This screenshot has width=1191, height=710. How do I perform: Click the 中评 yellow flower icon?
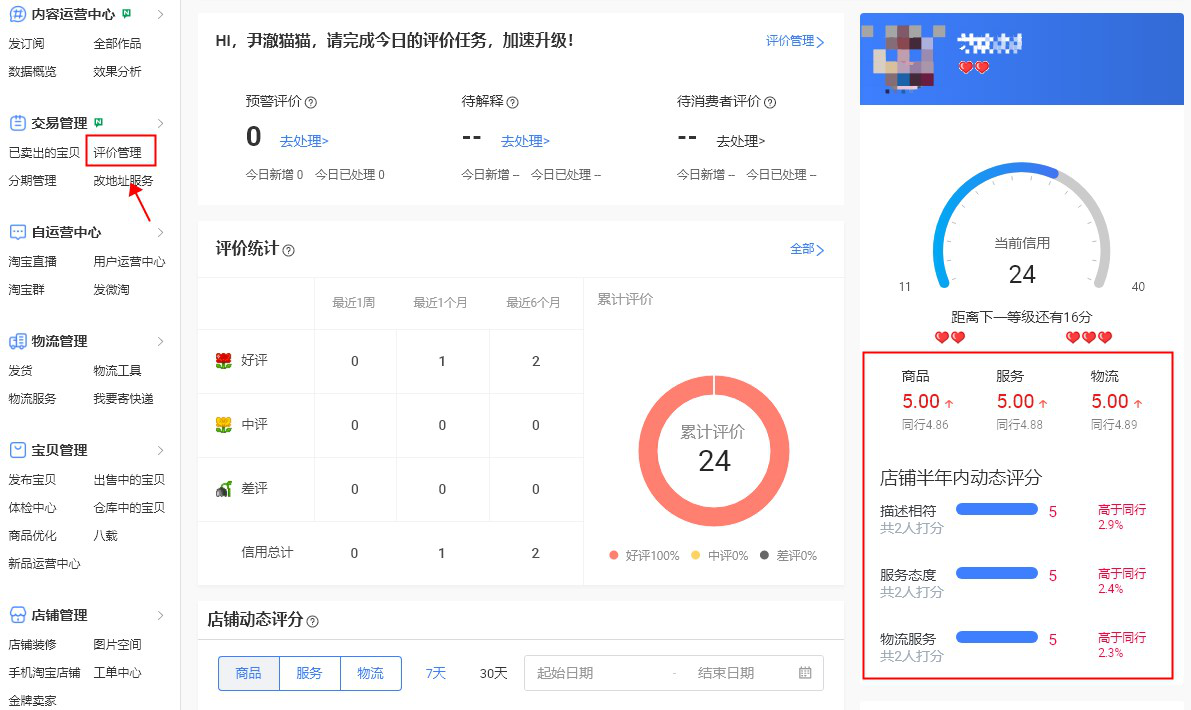pyautogui.click(x=223, y=424)
